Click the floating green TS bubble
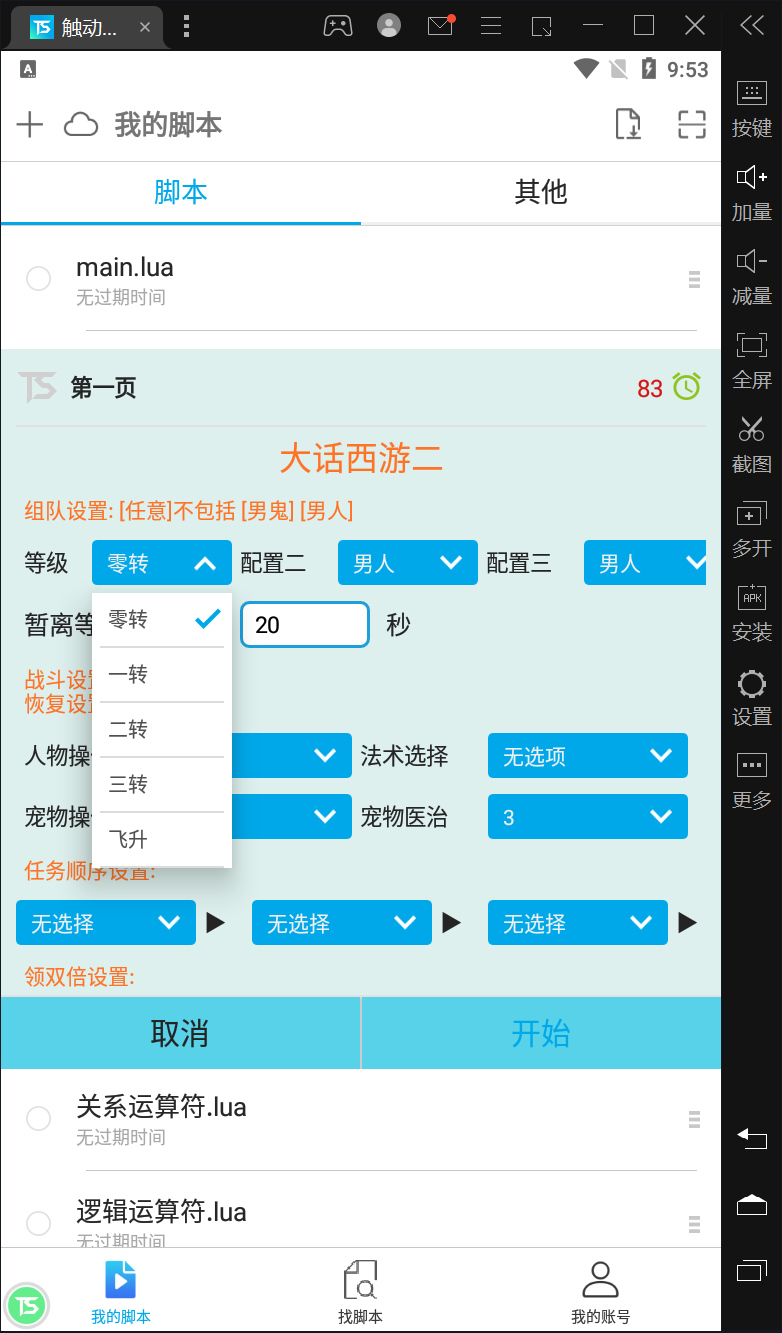This screenshot has width=782, height=1333. tap(27, 1305)
